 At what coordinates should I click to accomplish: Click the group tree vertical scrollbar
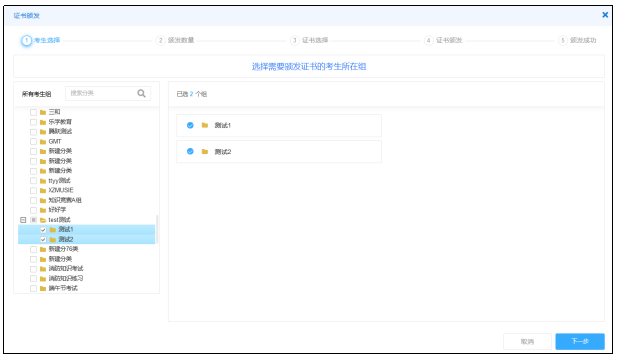click(157, 229)
